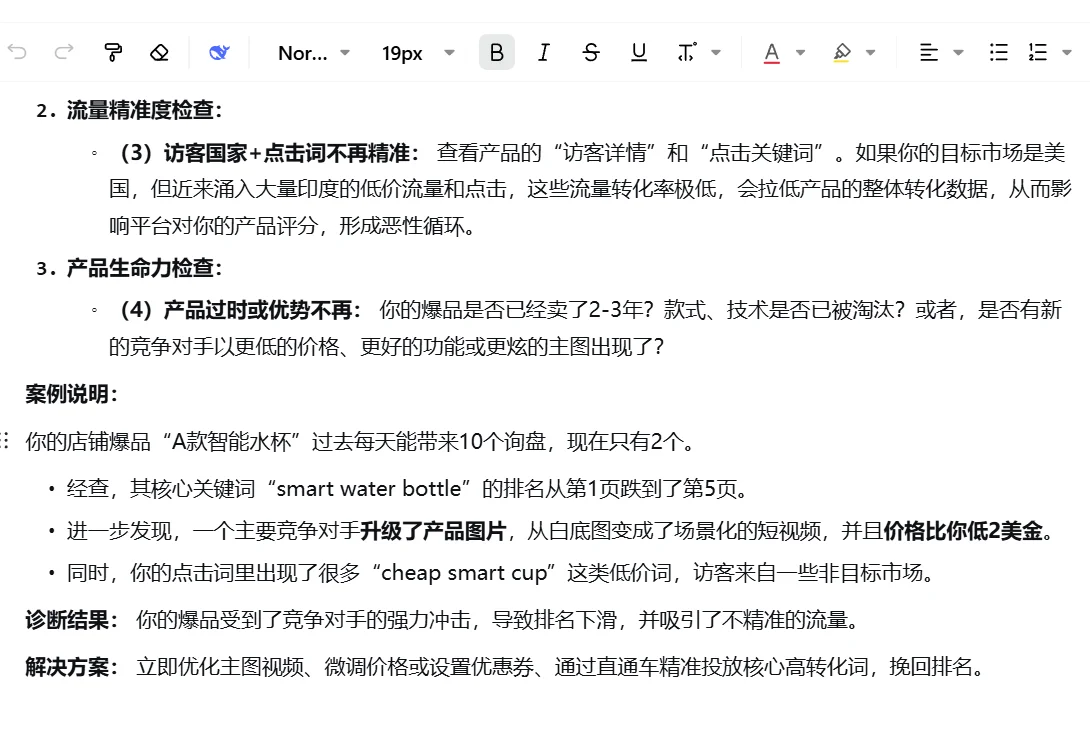Open the highlight color dropdown arrow
Viewport: 1090px width, 749px height.
pyautogui.click(x=870, y=52)
